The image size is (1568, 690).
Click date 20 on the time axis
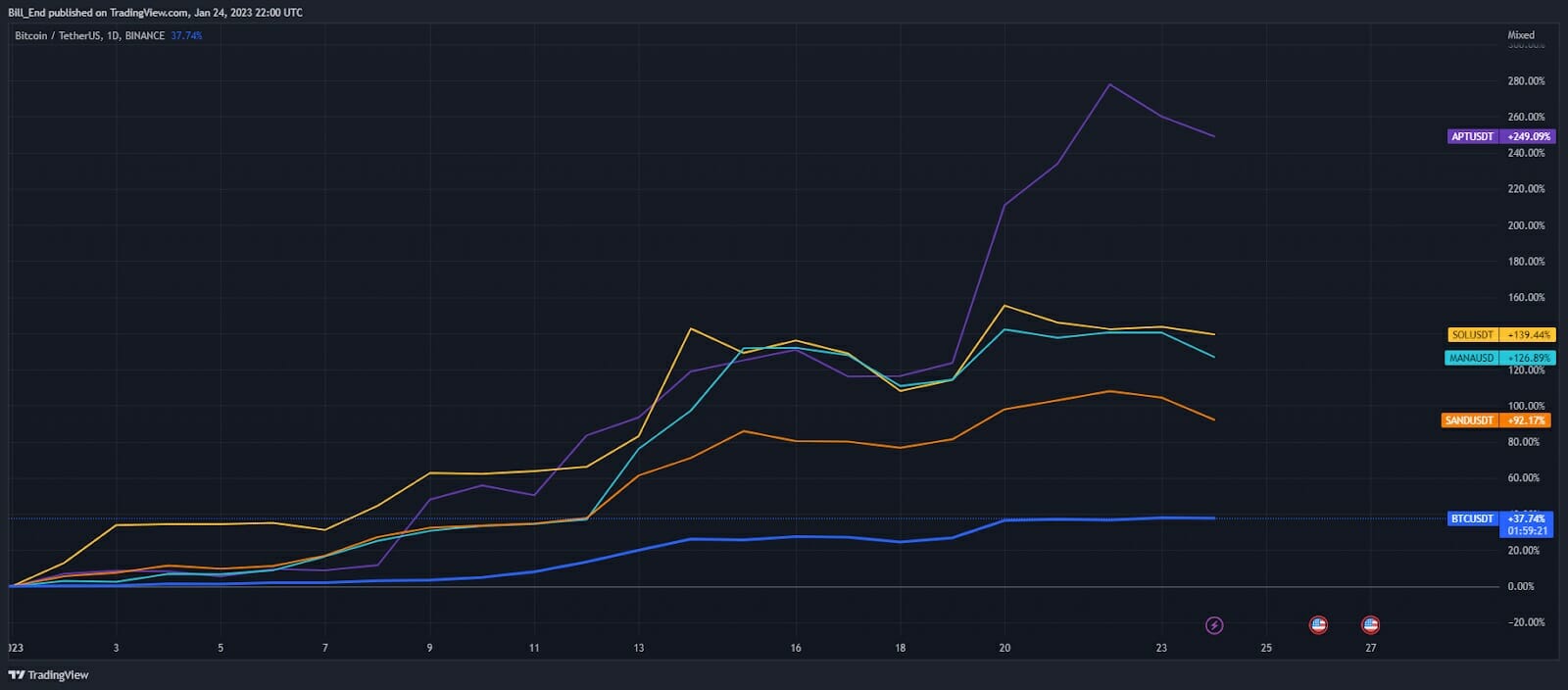pos(1004,648)
